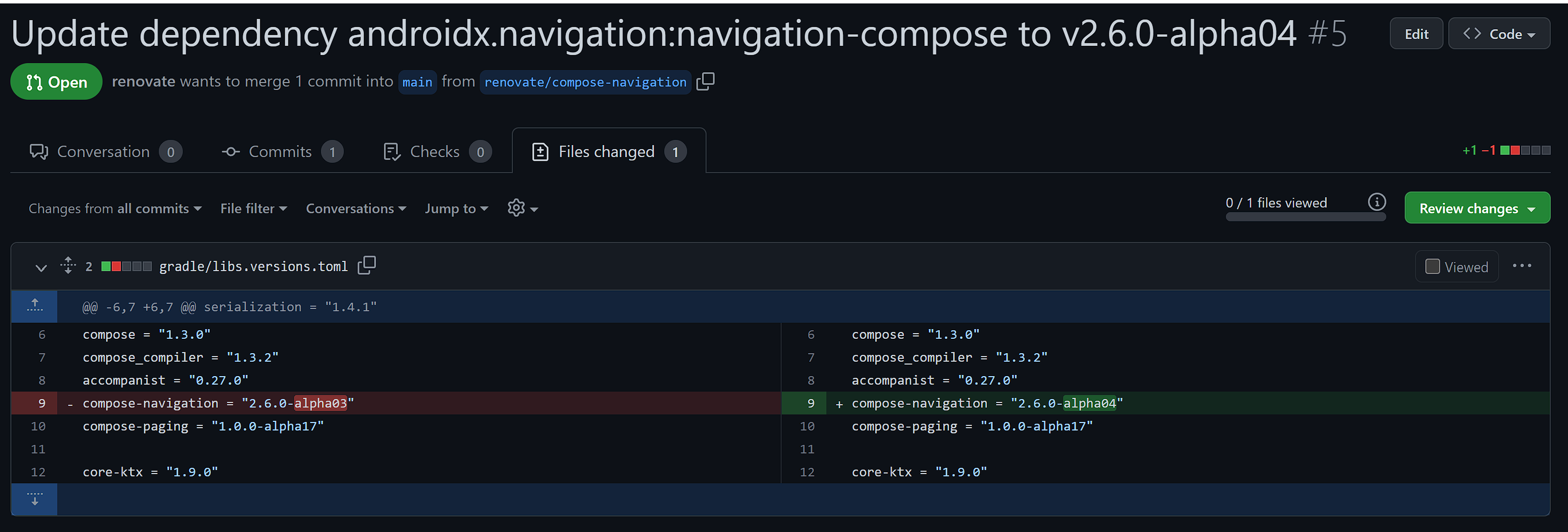Viewport: 1568px width, 532px height.
Task: Click right line 12 core-ktx text
Action: click(919, 472)
